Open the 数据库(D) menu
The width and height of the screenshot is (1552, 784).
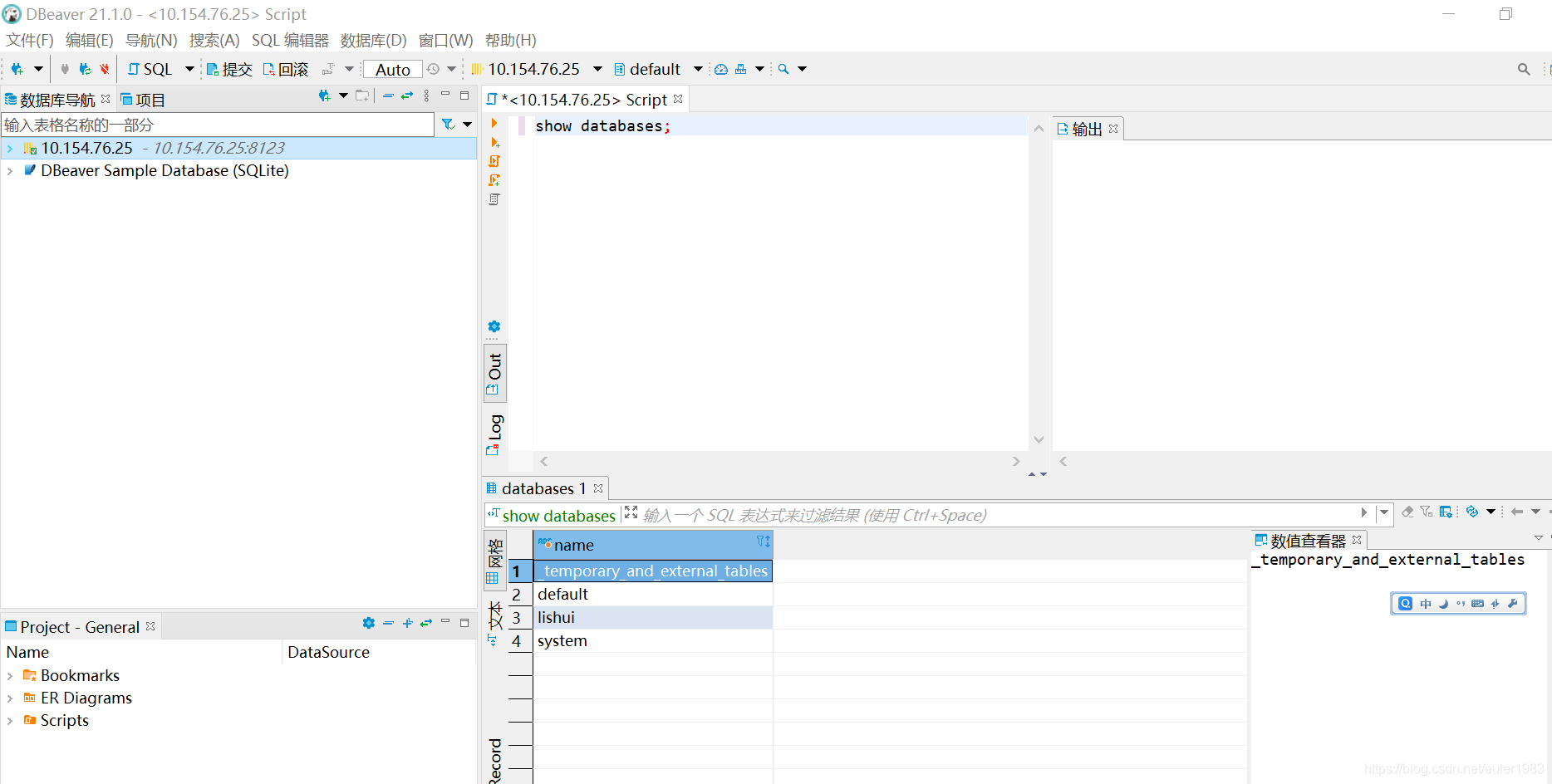pos(373,40)
